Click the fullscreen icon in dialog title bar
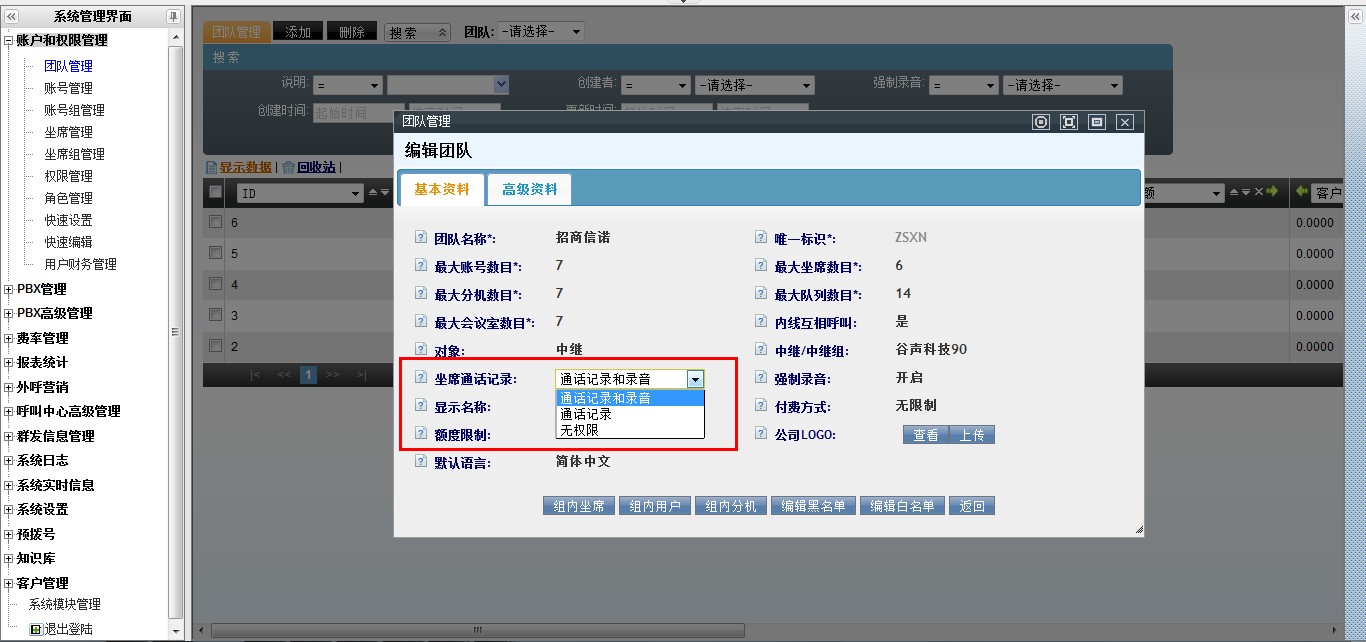 pyautogui.click(x=1069, y=122)
